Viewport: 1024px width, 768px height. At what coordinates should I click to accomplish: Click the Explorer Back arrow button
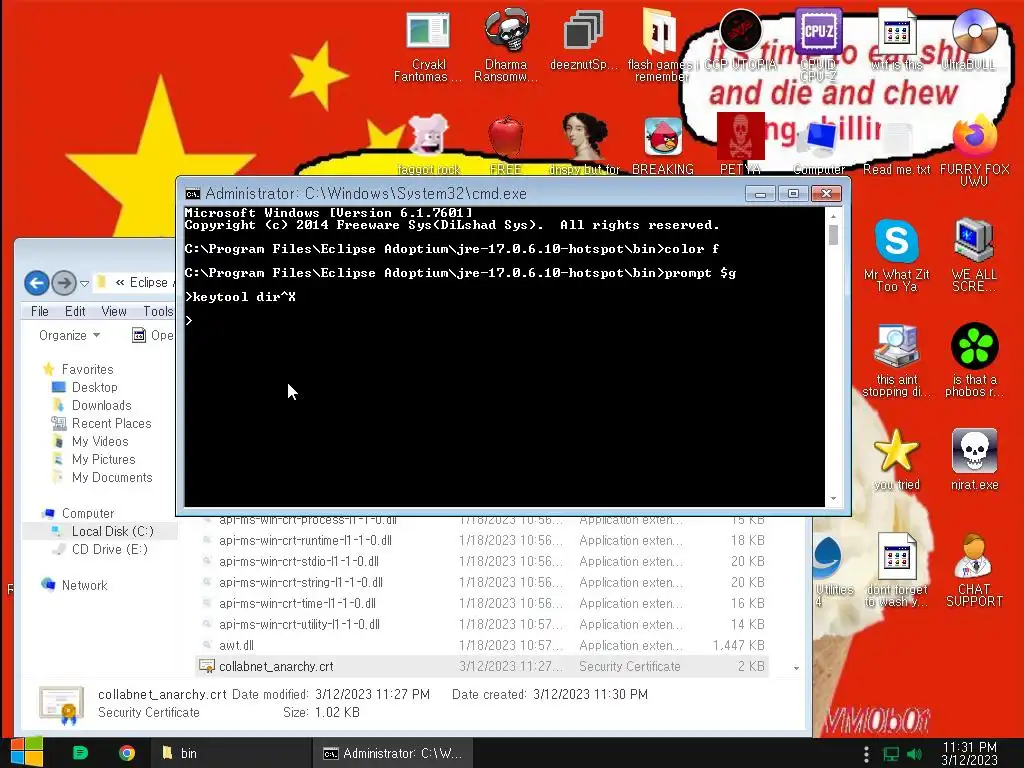(x=37, y=283)
